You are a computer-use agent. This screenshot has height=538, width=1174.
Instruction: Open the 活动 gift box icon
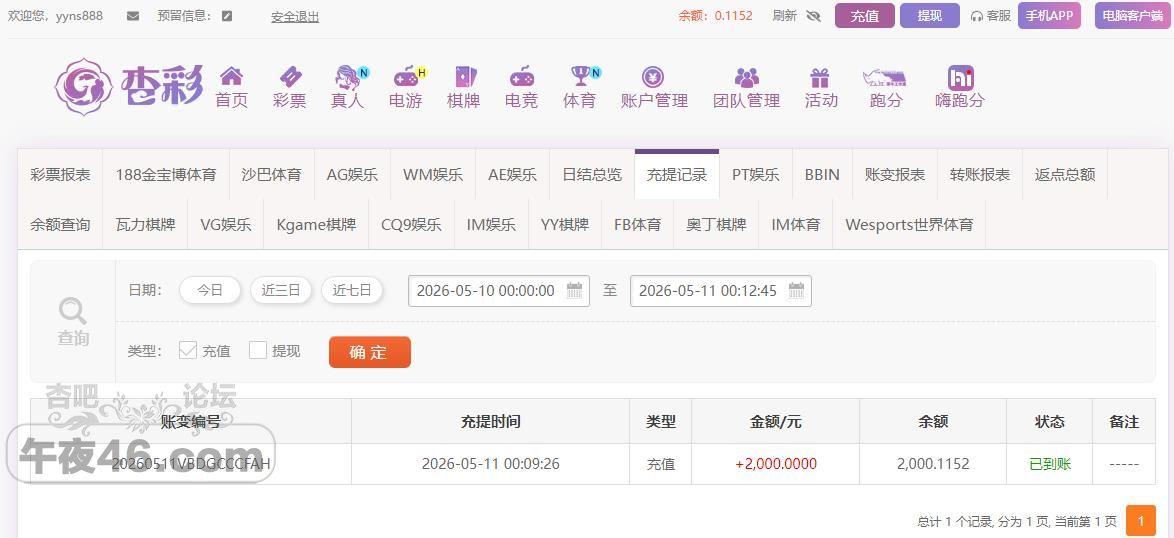coord(820,77)
